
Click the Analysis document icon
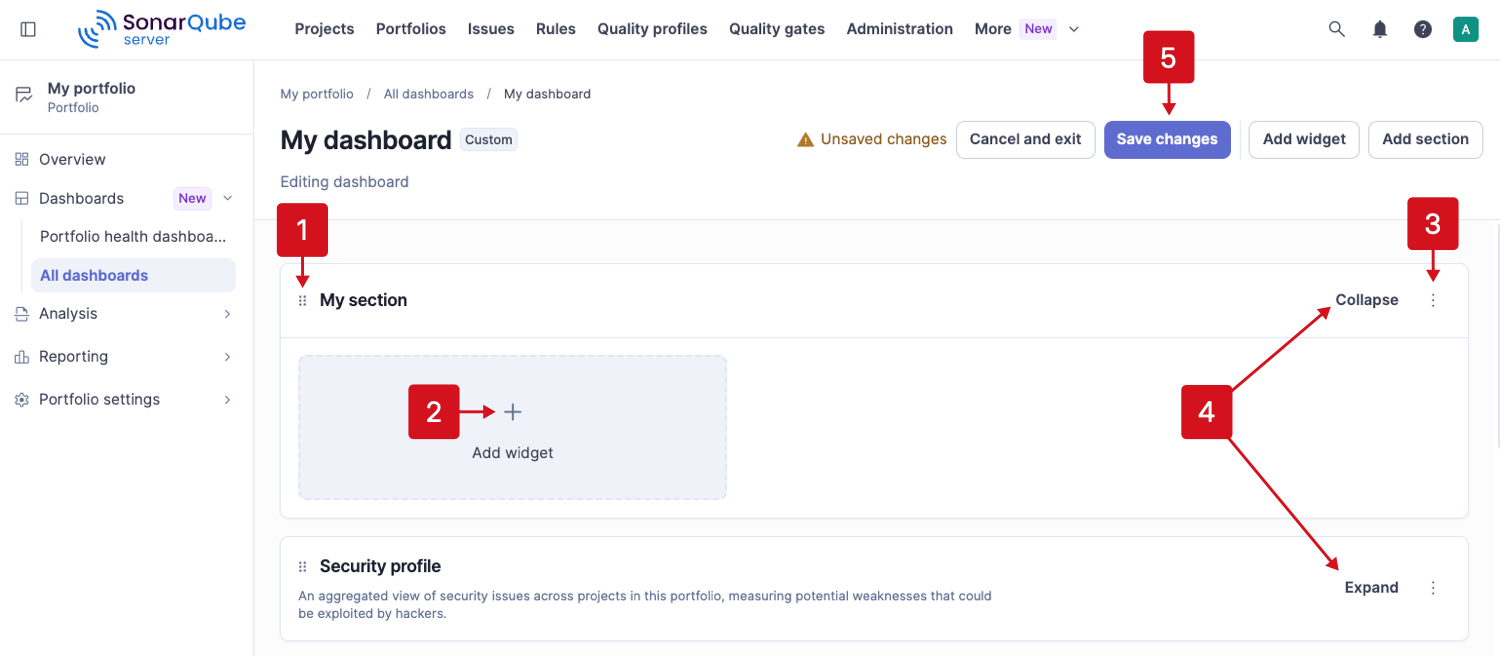pyautogui.click(x=22, y=314)
